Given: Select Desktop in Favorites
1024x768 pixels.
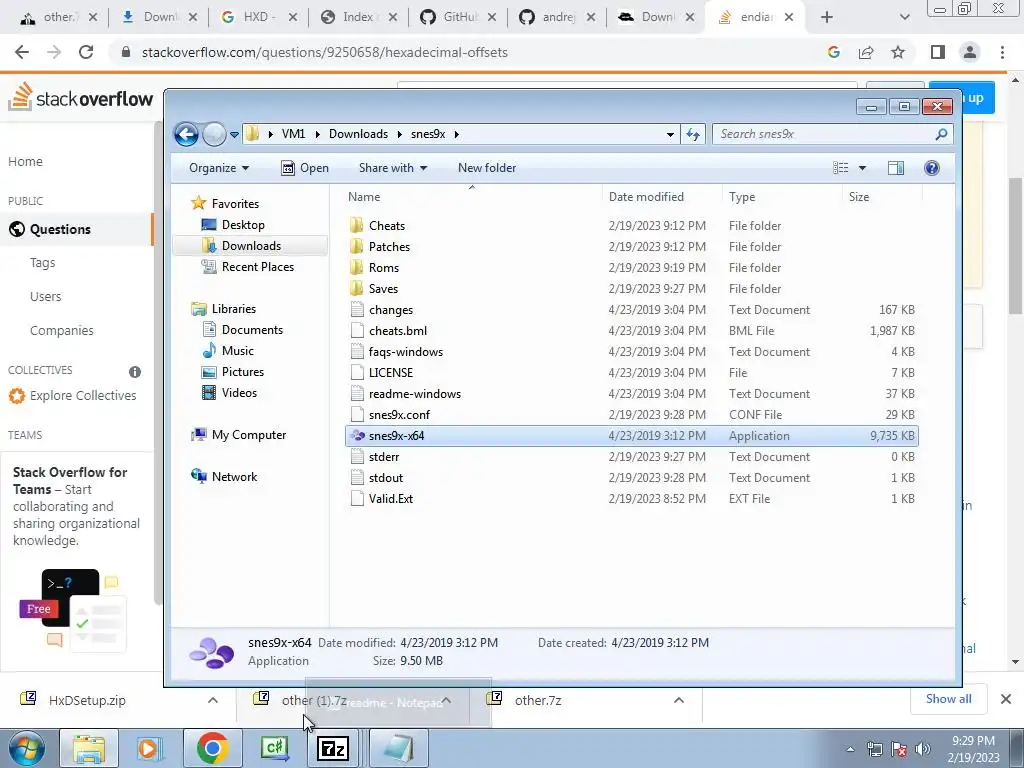Looking at the screenshot, I should 243,225.
